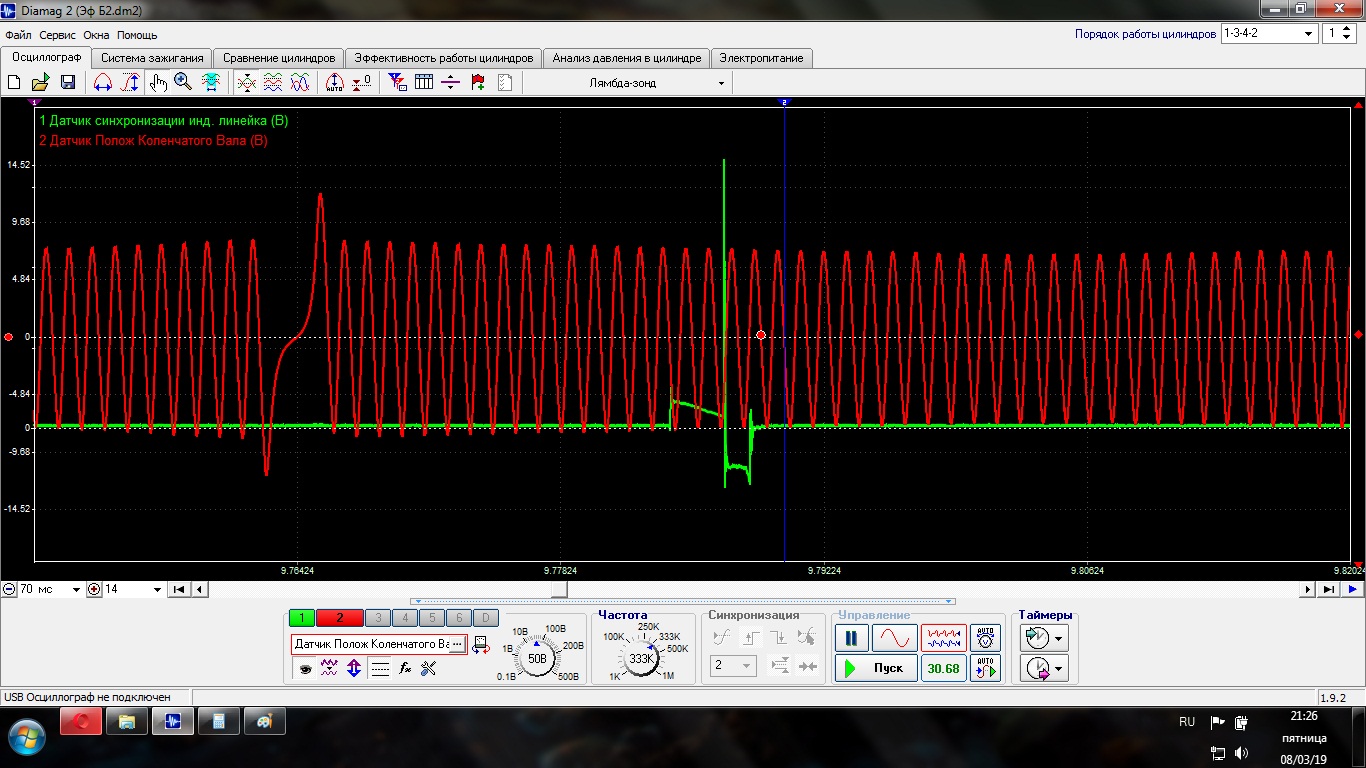Screen dimensions: 1366x768
Task: Create a new oscillogram file
Action: tap(15, 82)
